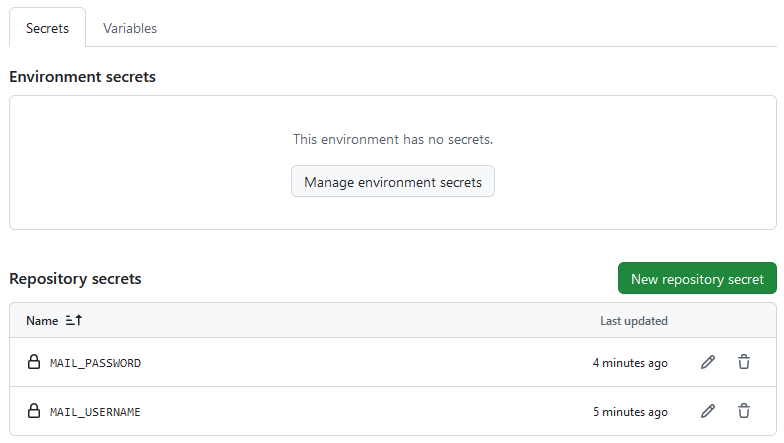Viewport: 784px width, 443px height.
Task: Click the Environment secrets heading
Action: tap(82, 76)
